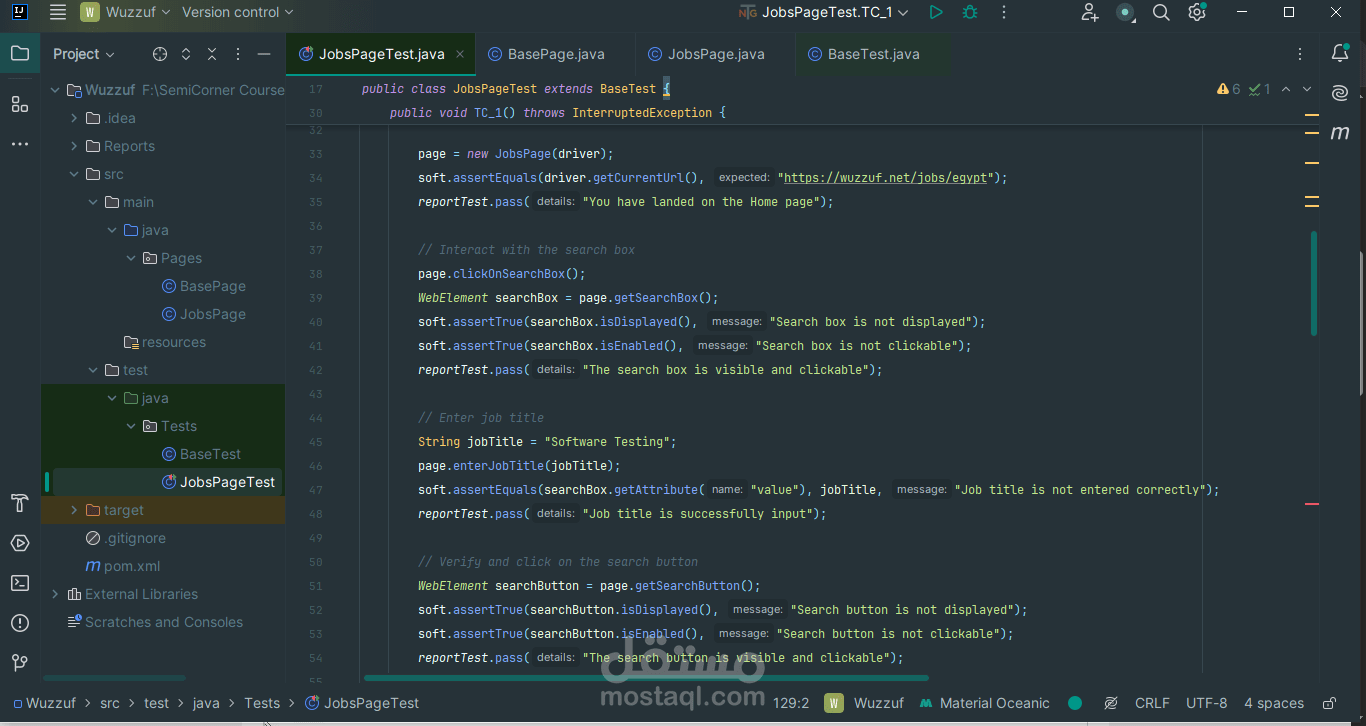Open the Build hammer tool window
This screenshot has width=1366, height=726.
click(20, 503)
